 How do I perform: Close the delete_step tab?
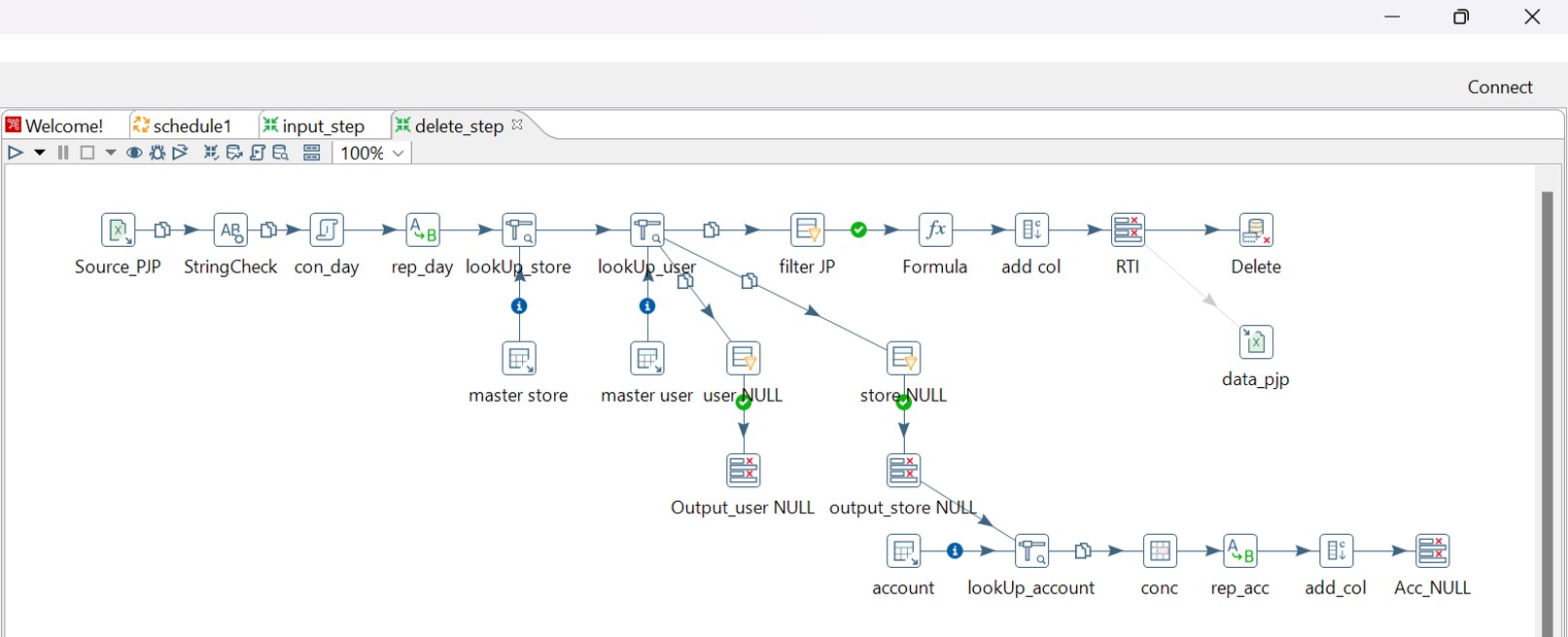click(517, 124)
